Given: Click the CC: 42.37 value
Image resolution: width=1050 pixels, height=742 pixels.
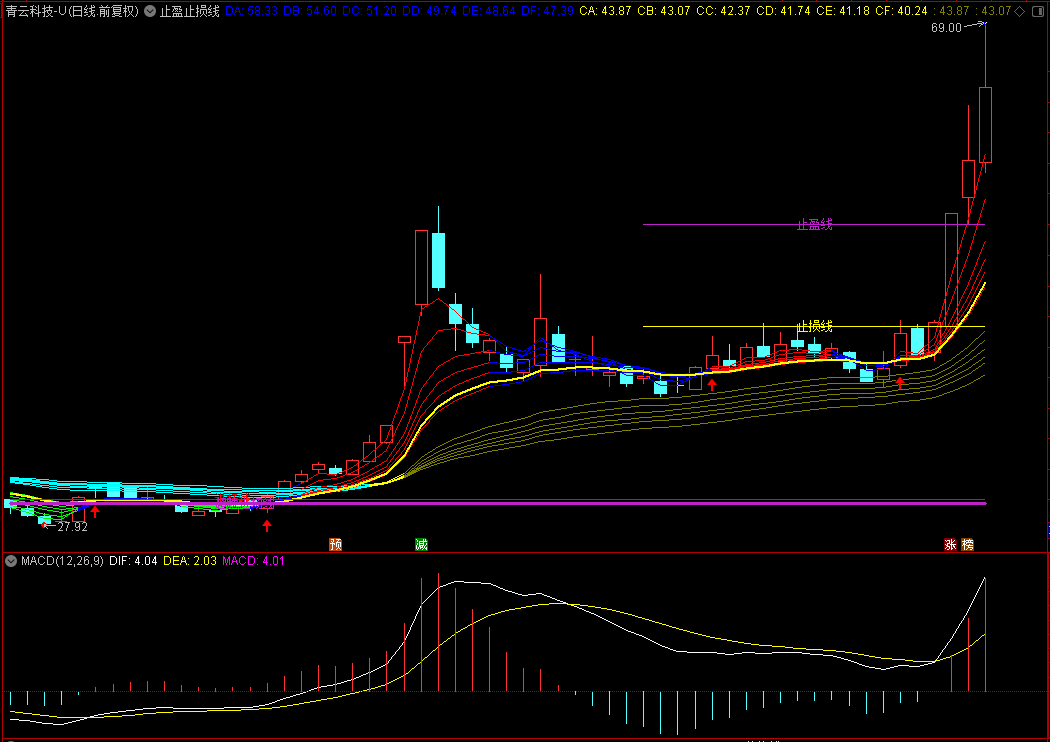Looking at the screenshot, I should point(723,11).
